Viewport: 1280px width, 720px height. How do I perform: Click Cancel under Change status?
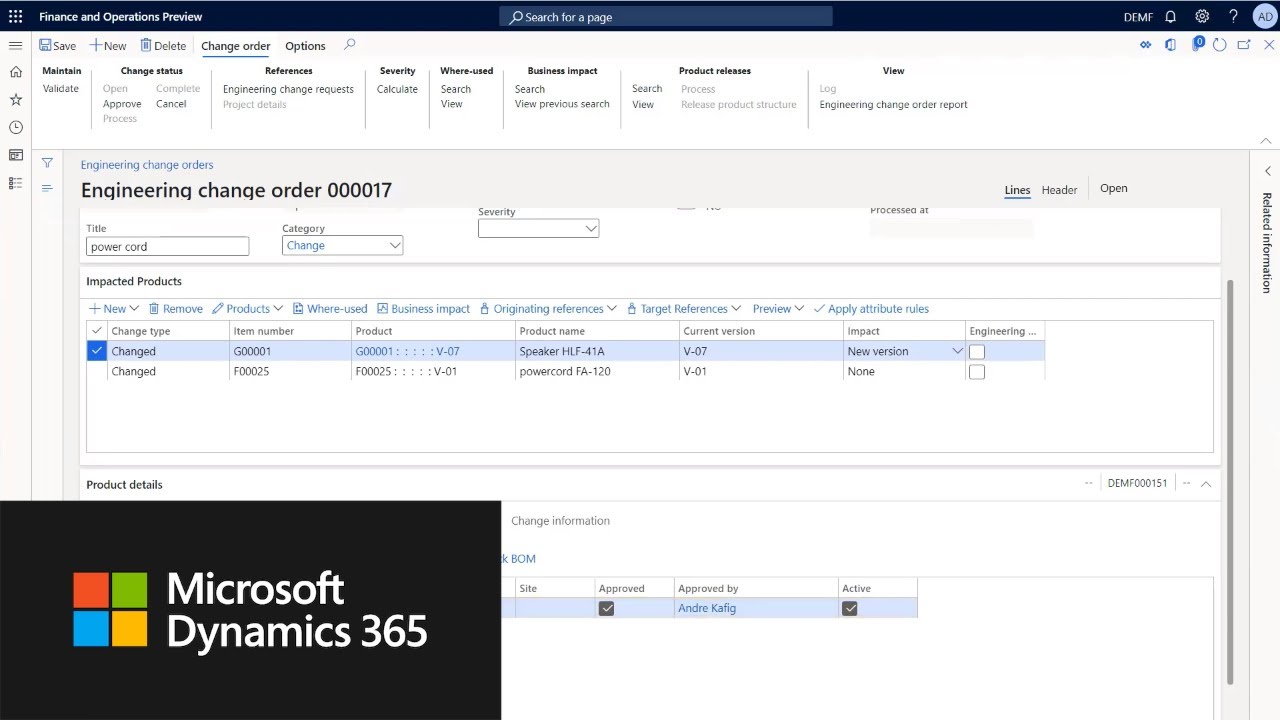coord(171,104)
